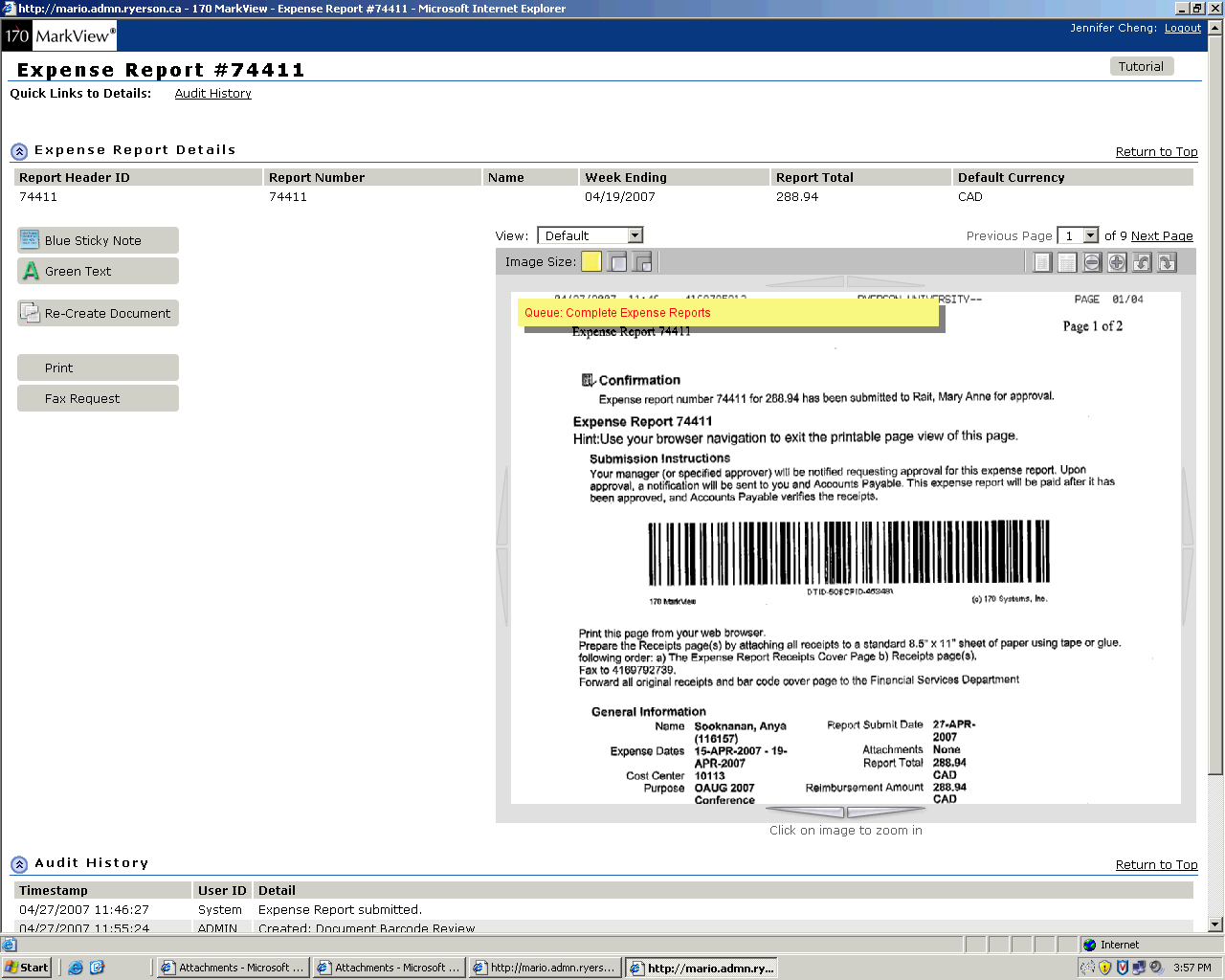Select the Green Text annotation tool
The height and width of the screenshot is (980, 1225).
98,272
